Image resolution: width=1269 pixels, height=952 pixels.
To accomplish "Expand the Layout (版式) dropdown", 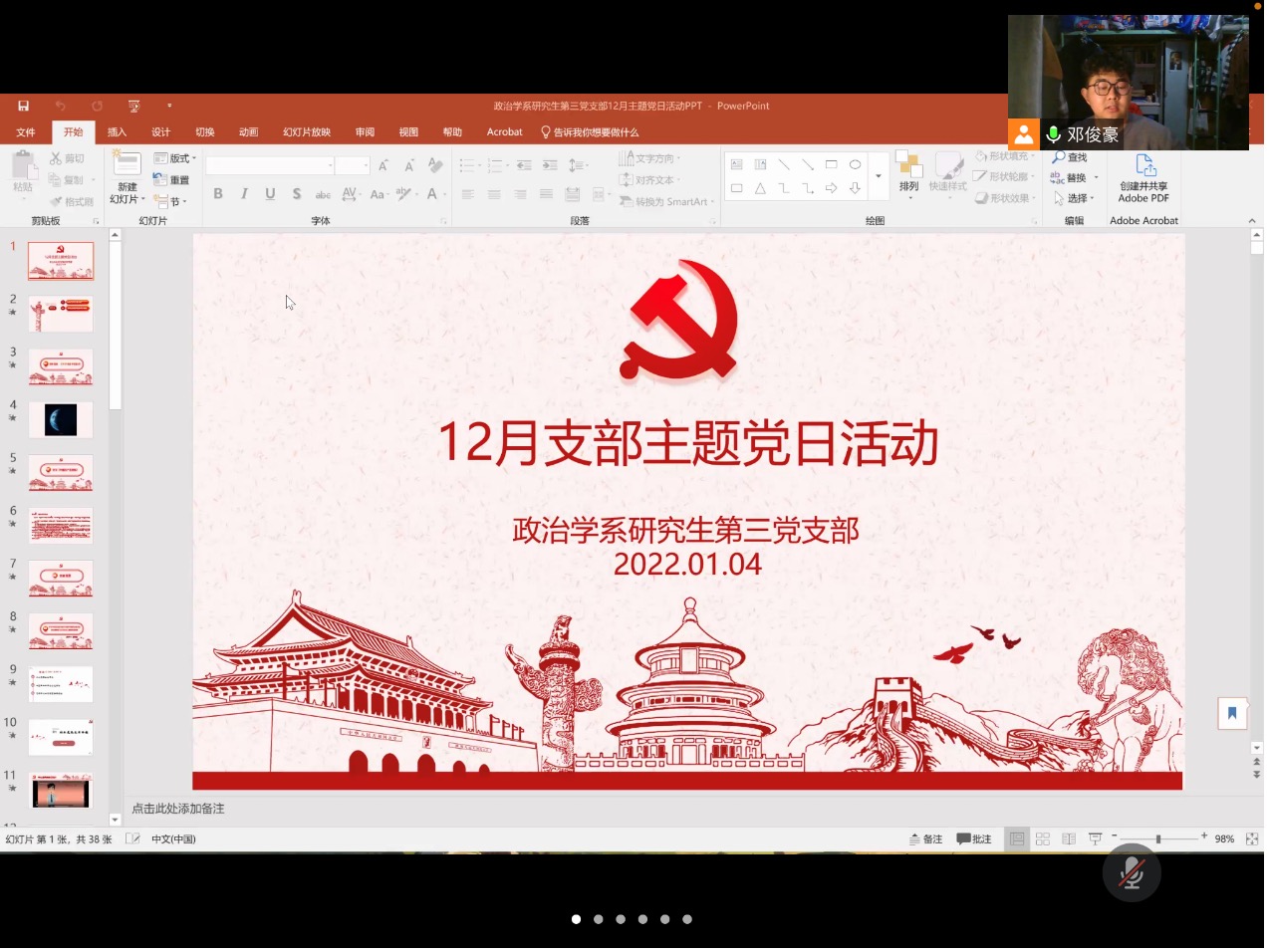I will point(176,158).
